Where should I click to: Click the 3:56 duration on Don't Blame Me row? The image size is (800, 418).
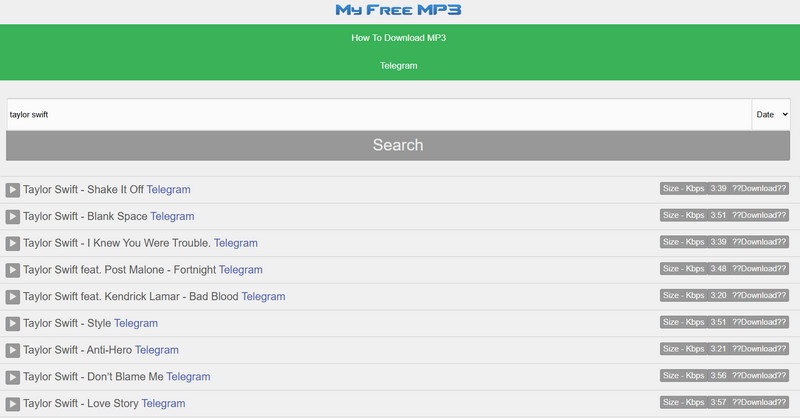(718, 376)
